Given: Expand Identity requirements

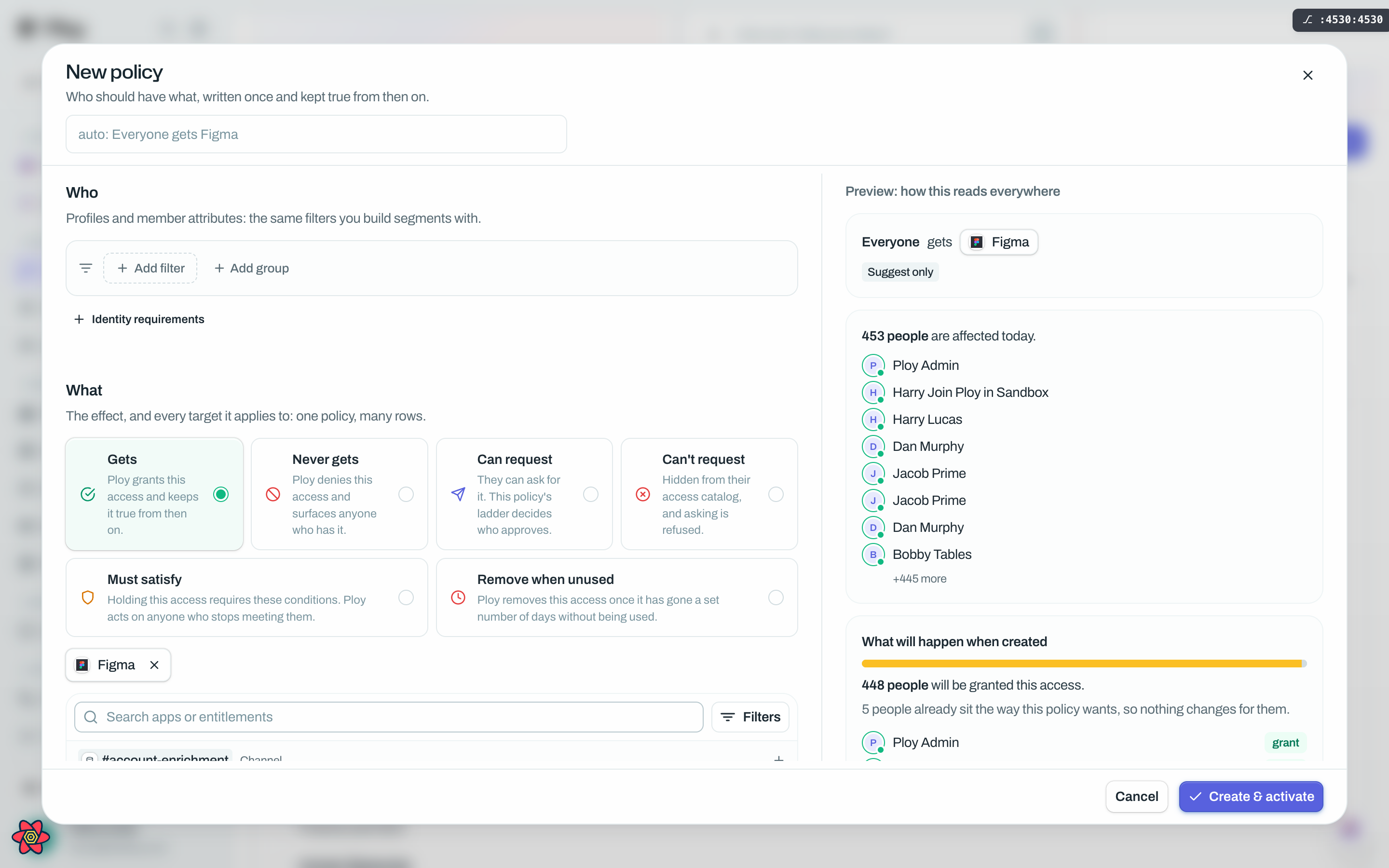Looking at the screenshot, I should [x=139, y=319].
